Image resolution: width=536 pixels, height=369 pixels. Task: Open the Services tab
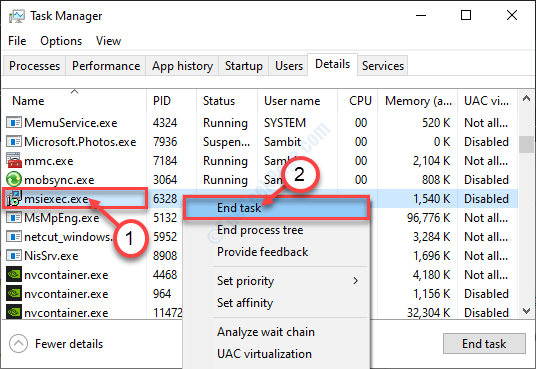point(383,66)
